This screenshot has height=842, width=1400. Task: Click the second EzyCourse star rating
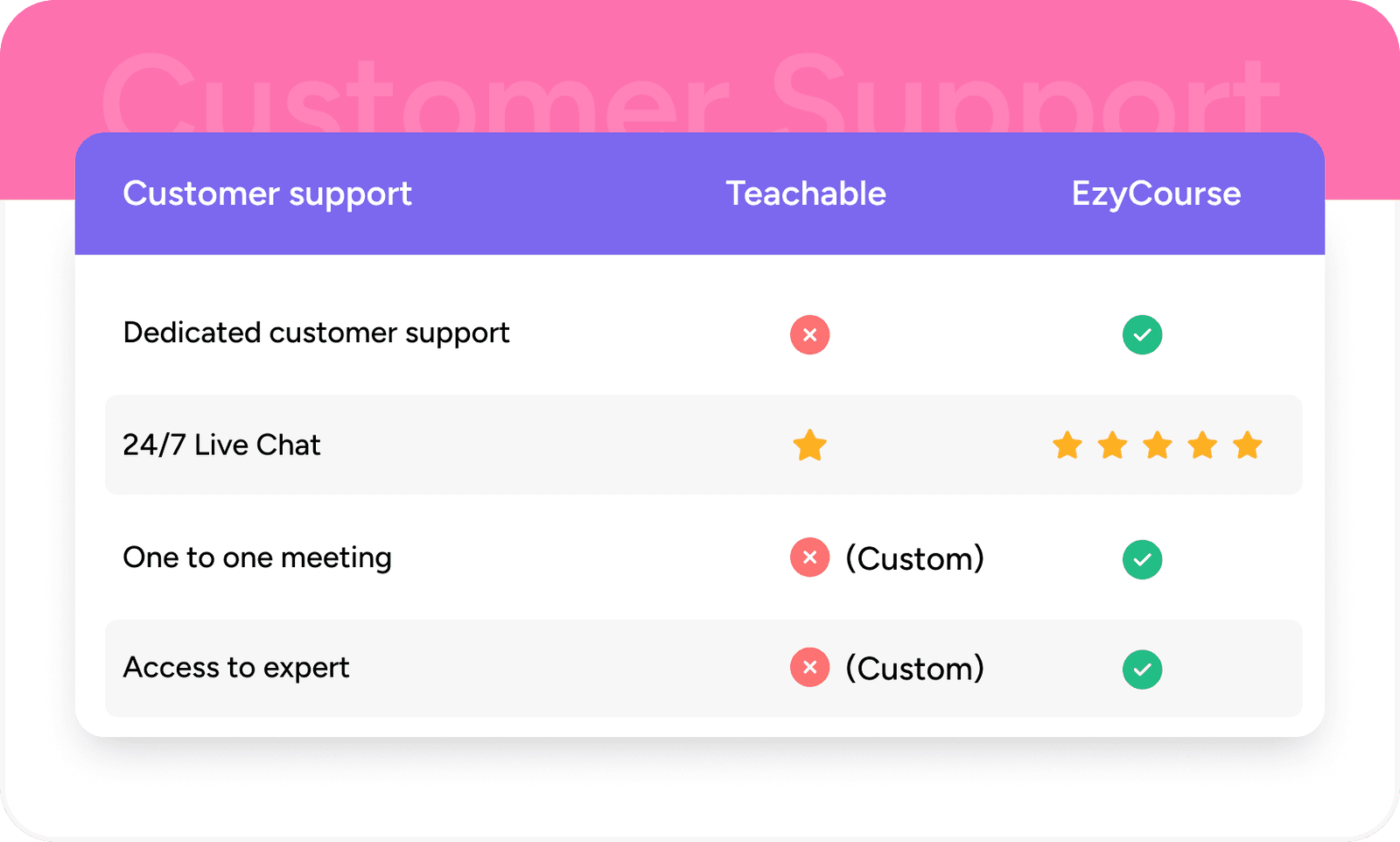click(1112, 446)
